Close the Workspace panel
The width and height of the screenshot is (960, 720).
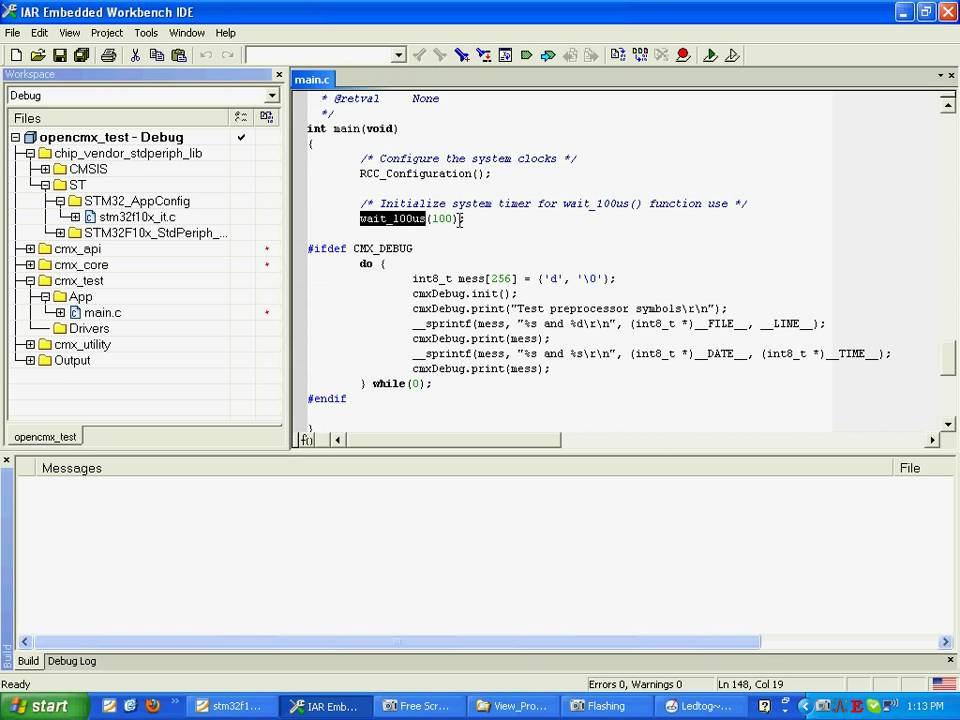pos(279,75)
